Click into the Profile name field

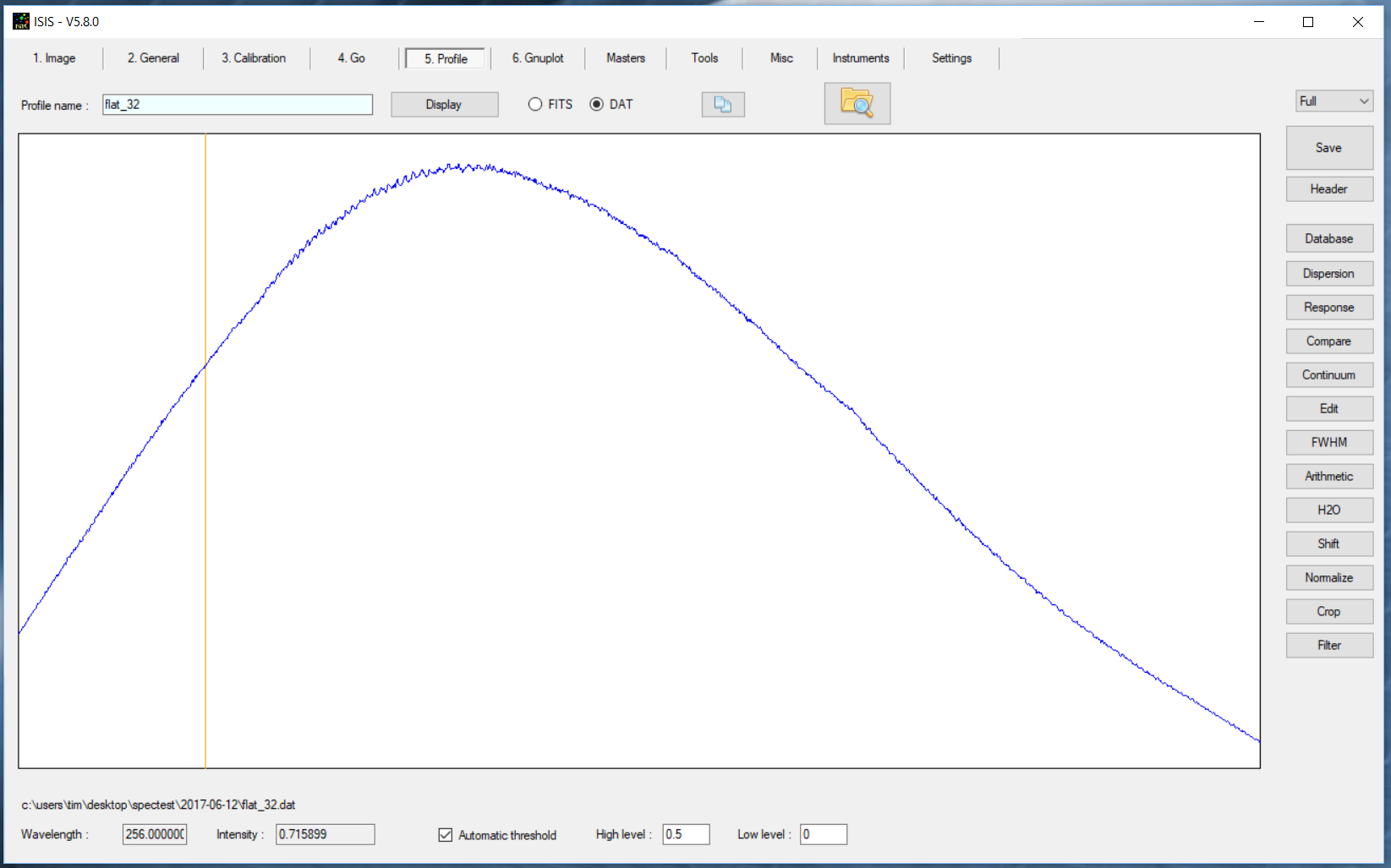click(x=237, y=105)
